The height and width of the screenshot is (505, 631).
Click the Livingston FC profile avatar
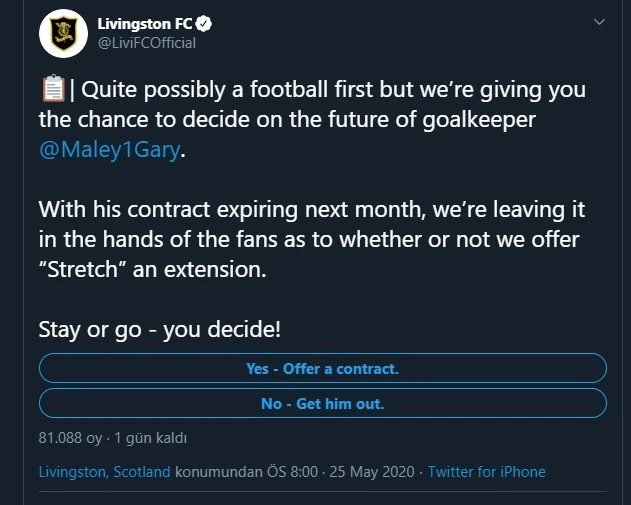[x=63, y=35]
